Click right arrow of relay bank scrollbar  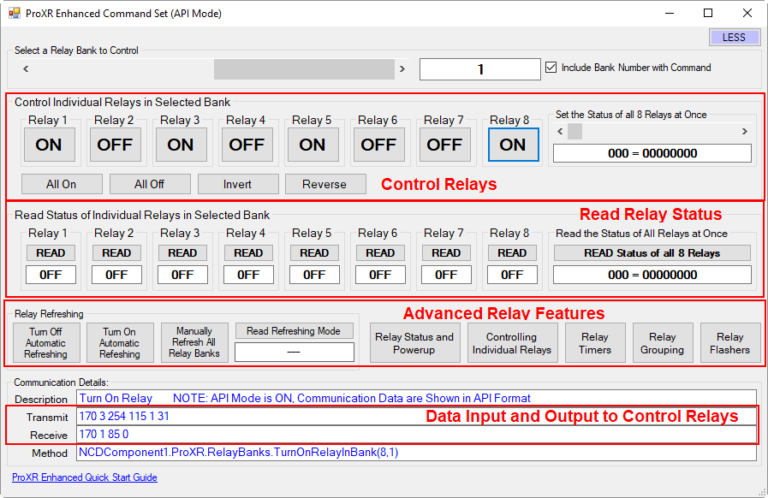click(402, 69)
